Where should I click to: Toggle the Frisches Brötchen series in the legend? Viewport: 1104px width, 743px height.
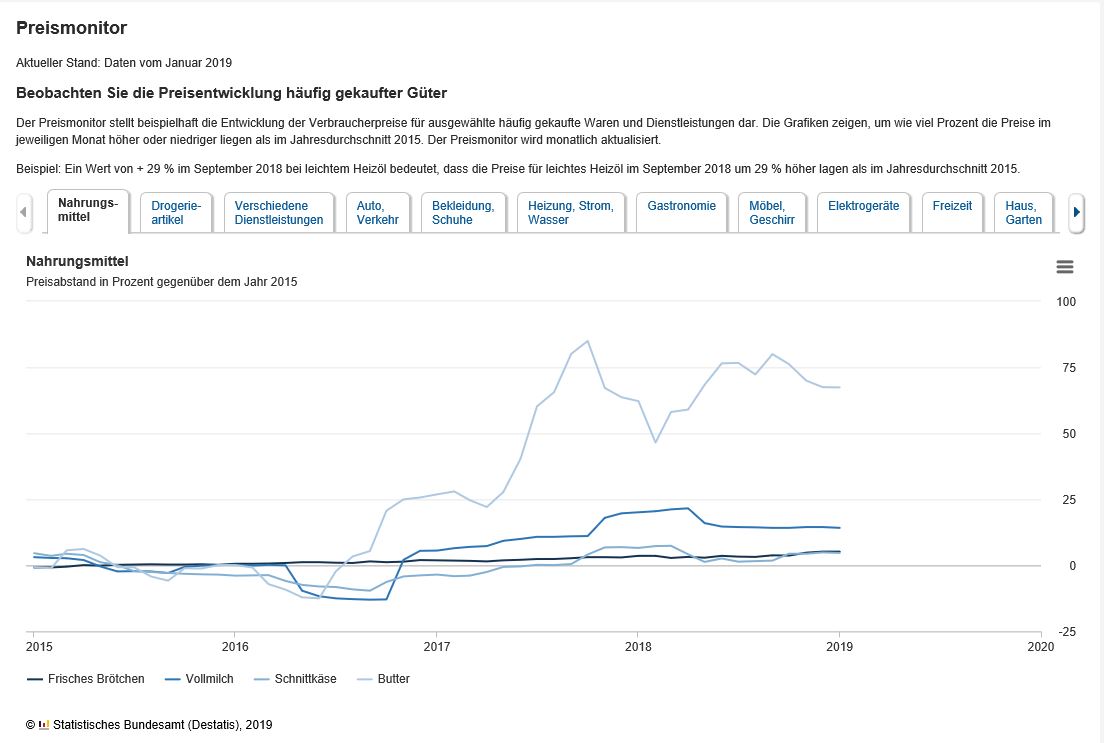pyautogui.click(x=86, y=679)
